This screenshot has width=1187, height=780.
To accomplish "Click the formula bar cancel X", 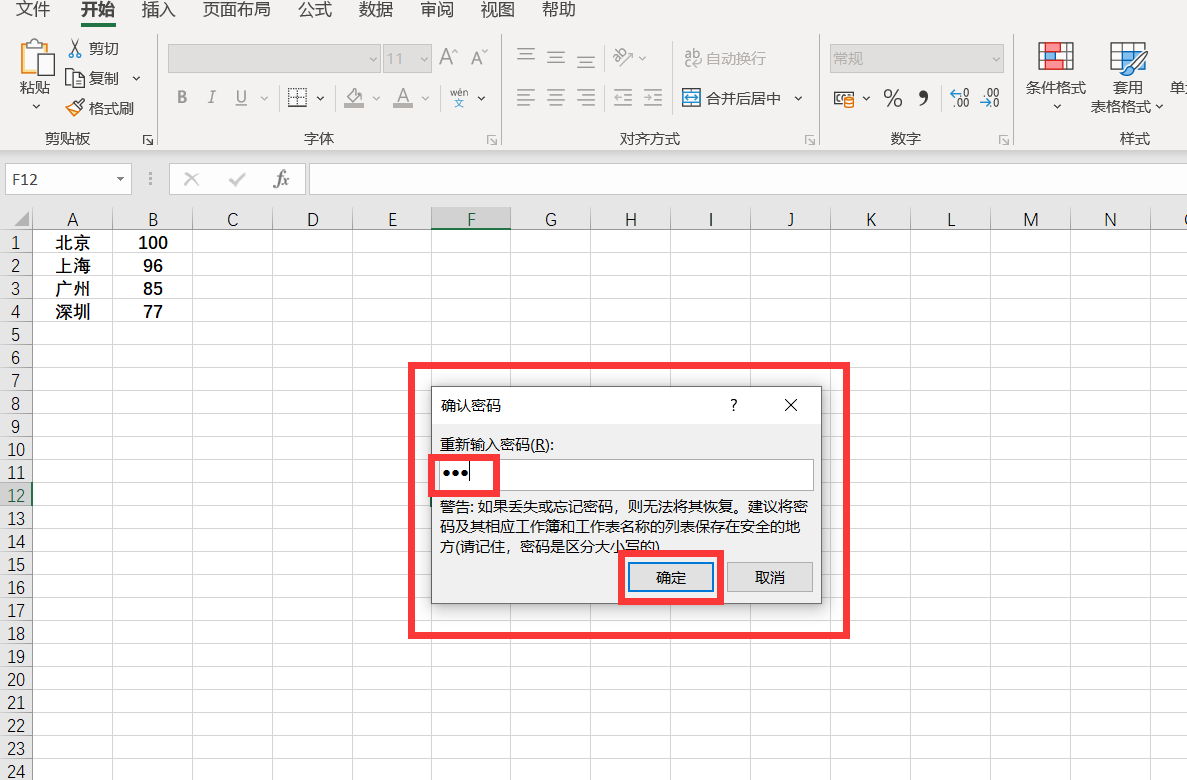I will [192, 179].
